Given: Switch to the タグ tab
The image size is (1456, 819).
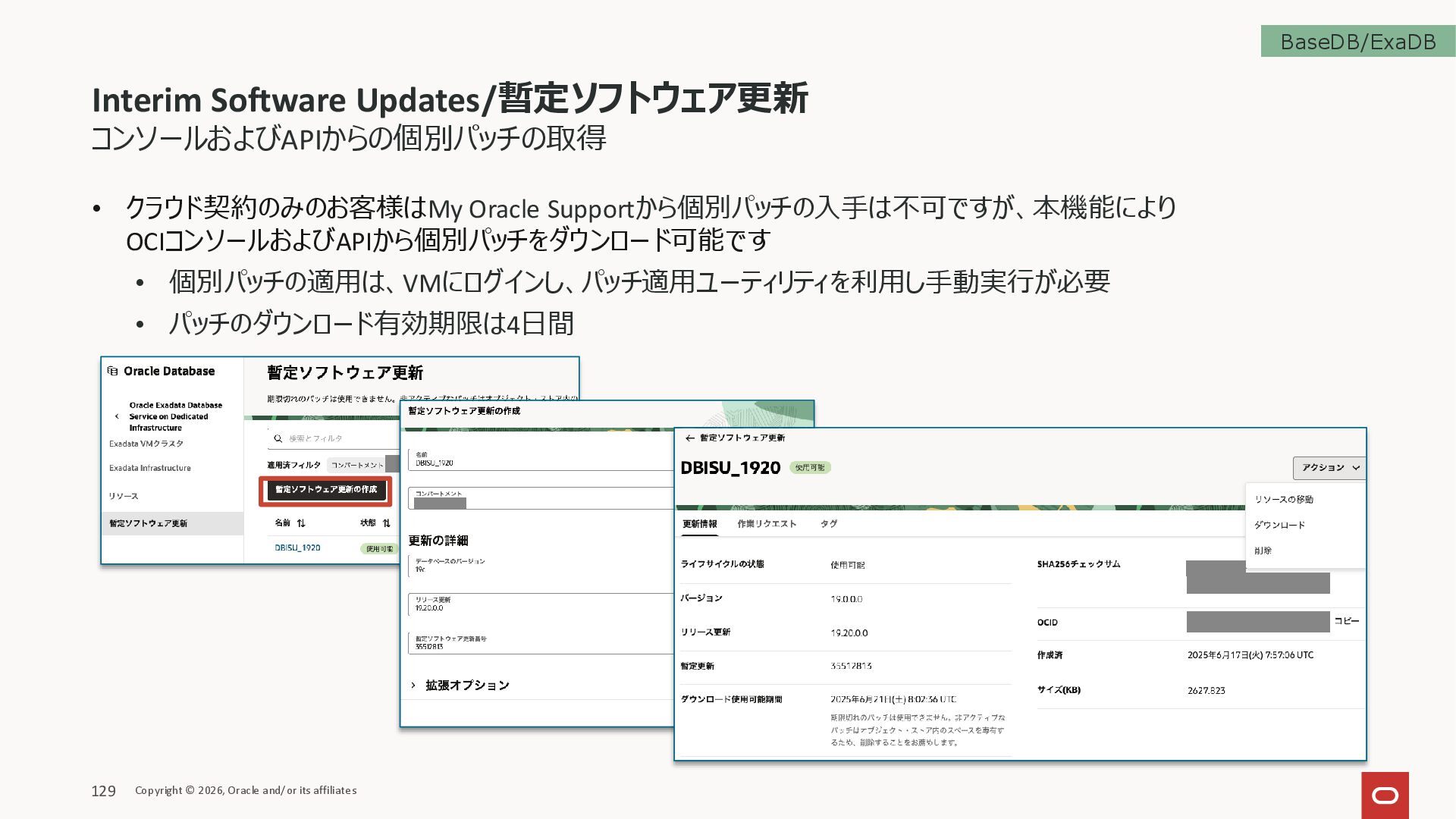Looking at the screenshot, I should 828,524.
